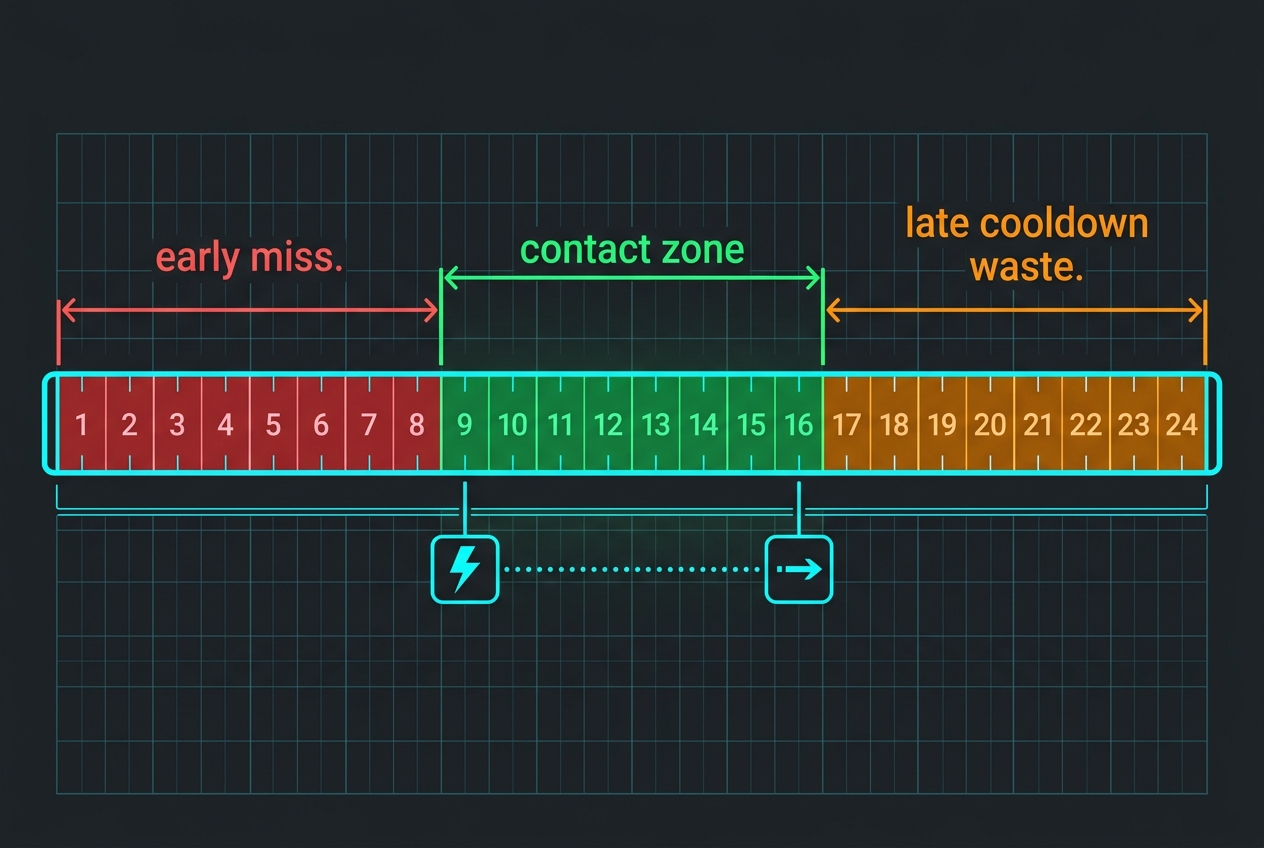
Task: Select frame 1 in the timeline
Action: click(82, 424)
